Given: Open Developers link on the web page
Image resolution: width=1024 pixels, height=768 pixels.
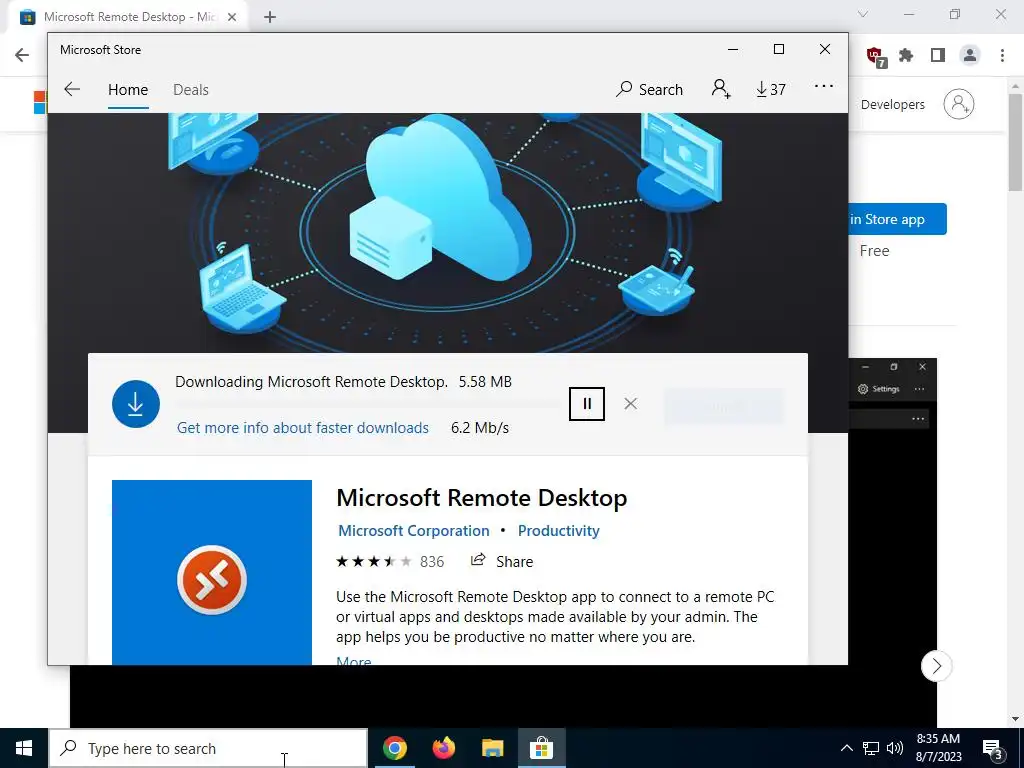Looking at the screenshot, I should click(892, 104).
